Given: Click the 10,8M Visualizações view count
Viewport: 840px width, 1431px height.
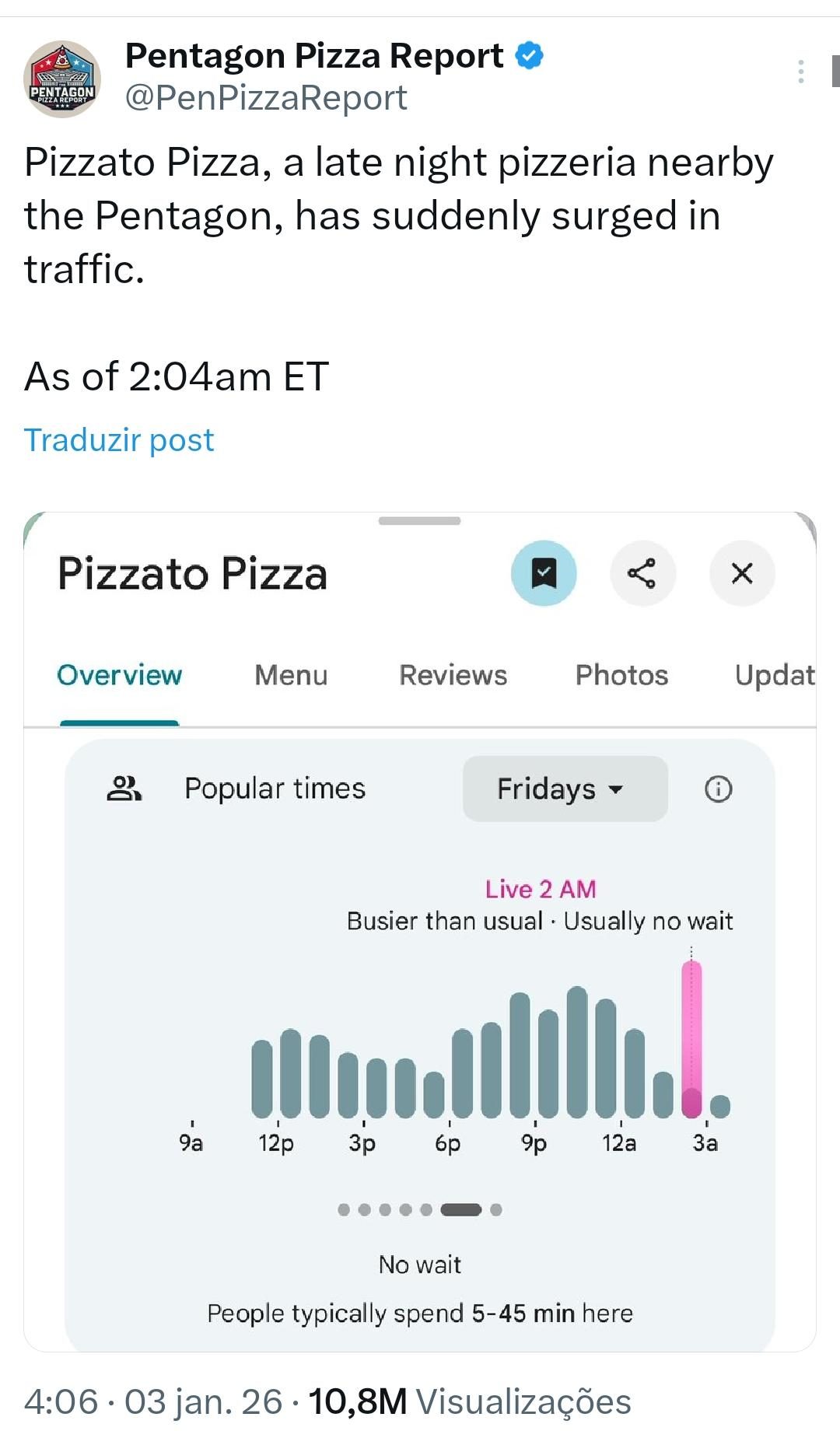Looking at the screenshot, I should click(x=469, y=1401).
